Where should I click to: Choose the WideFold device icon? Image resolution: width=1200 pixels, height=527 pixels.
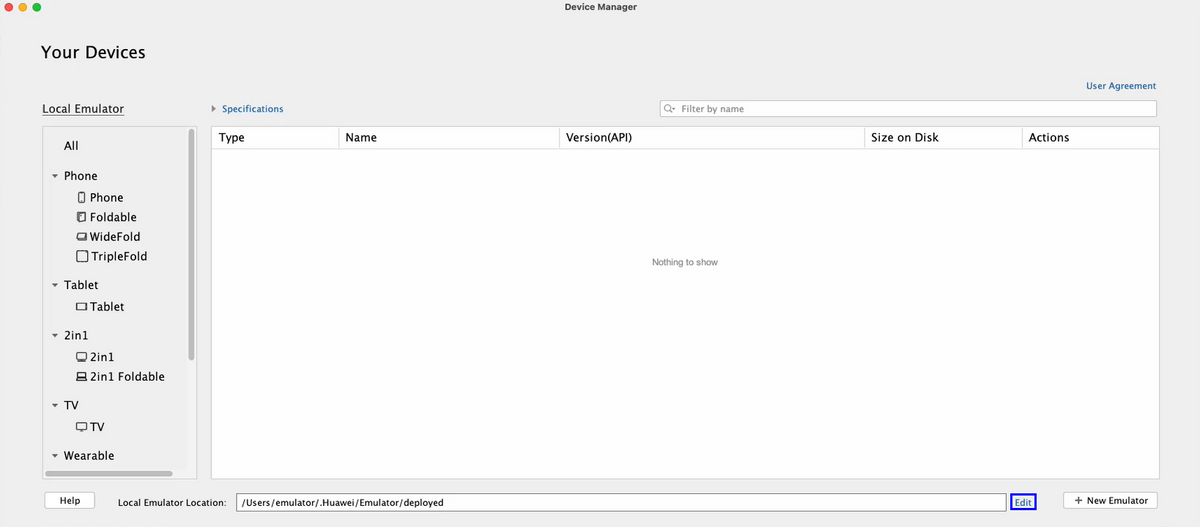pos(82,237)
